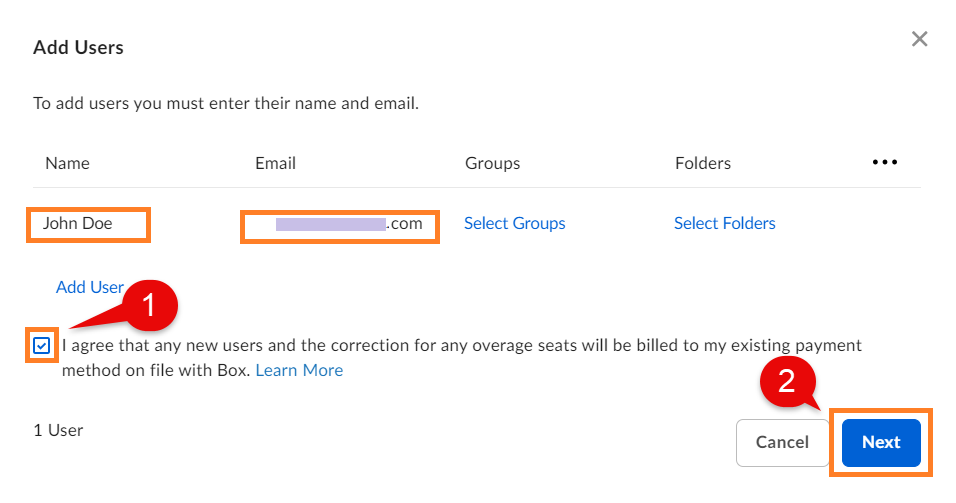The image size is (956, 503).
Task: Open the Select Groups picker
Action: (514, 224)
